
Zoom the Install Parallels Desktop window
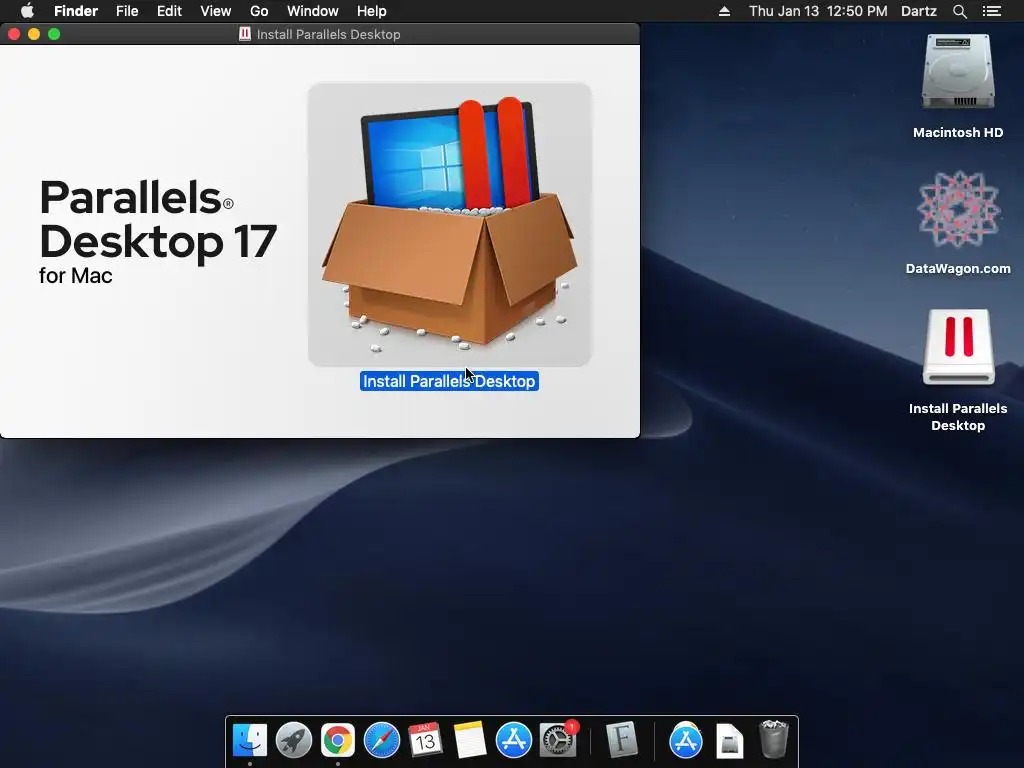[54, 34]
